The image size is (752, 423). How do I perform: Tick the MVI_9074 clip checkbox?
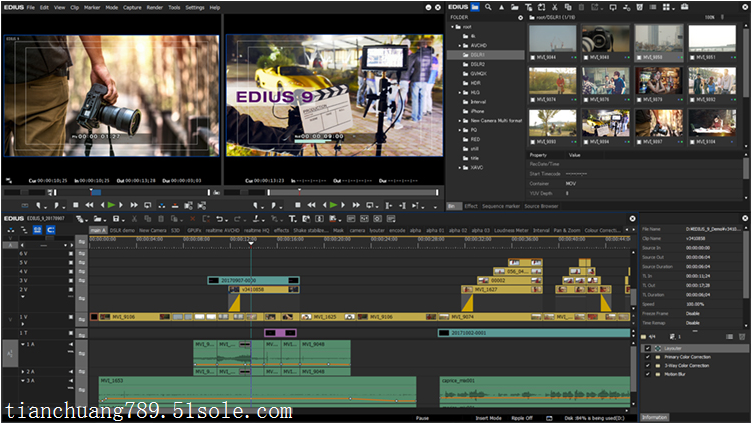(x=533, y=100)
